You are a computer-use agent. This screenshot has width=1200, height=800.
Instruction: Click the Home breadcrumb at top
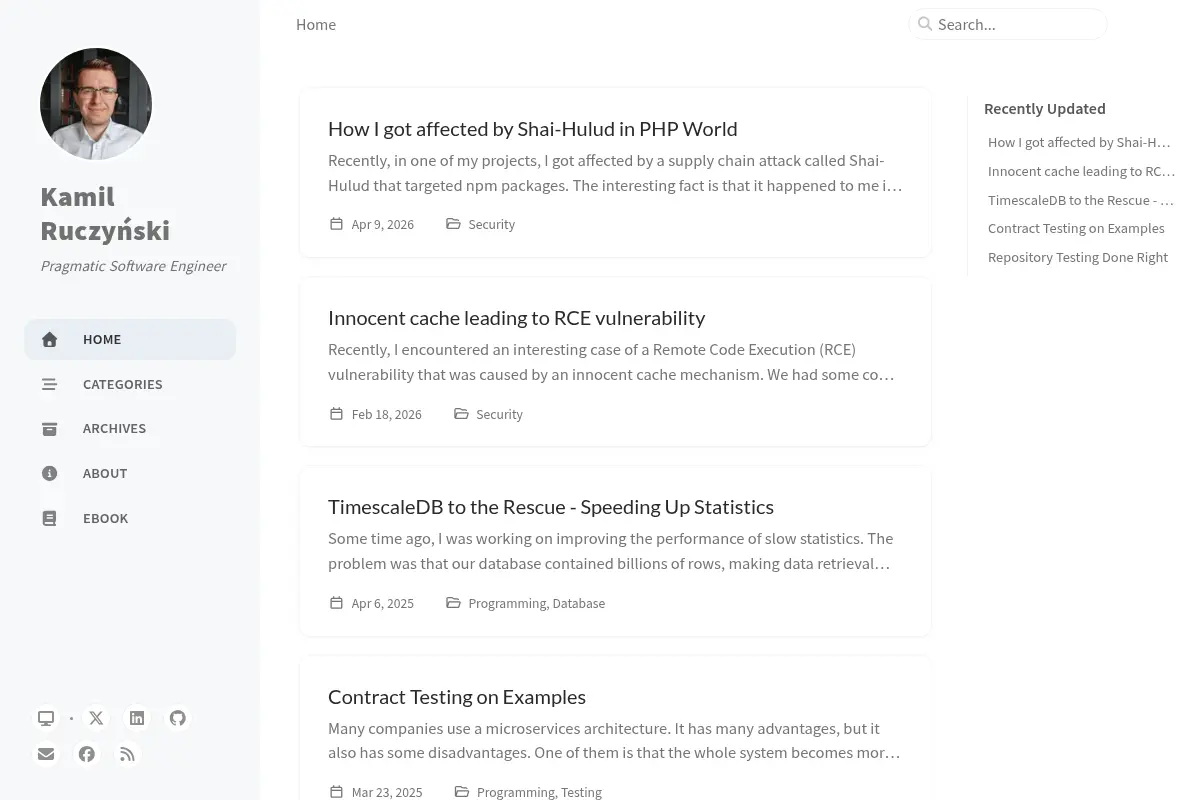[316, 24]
